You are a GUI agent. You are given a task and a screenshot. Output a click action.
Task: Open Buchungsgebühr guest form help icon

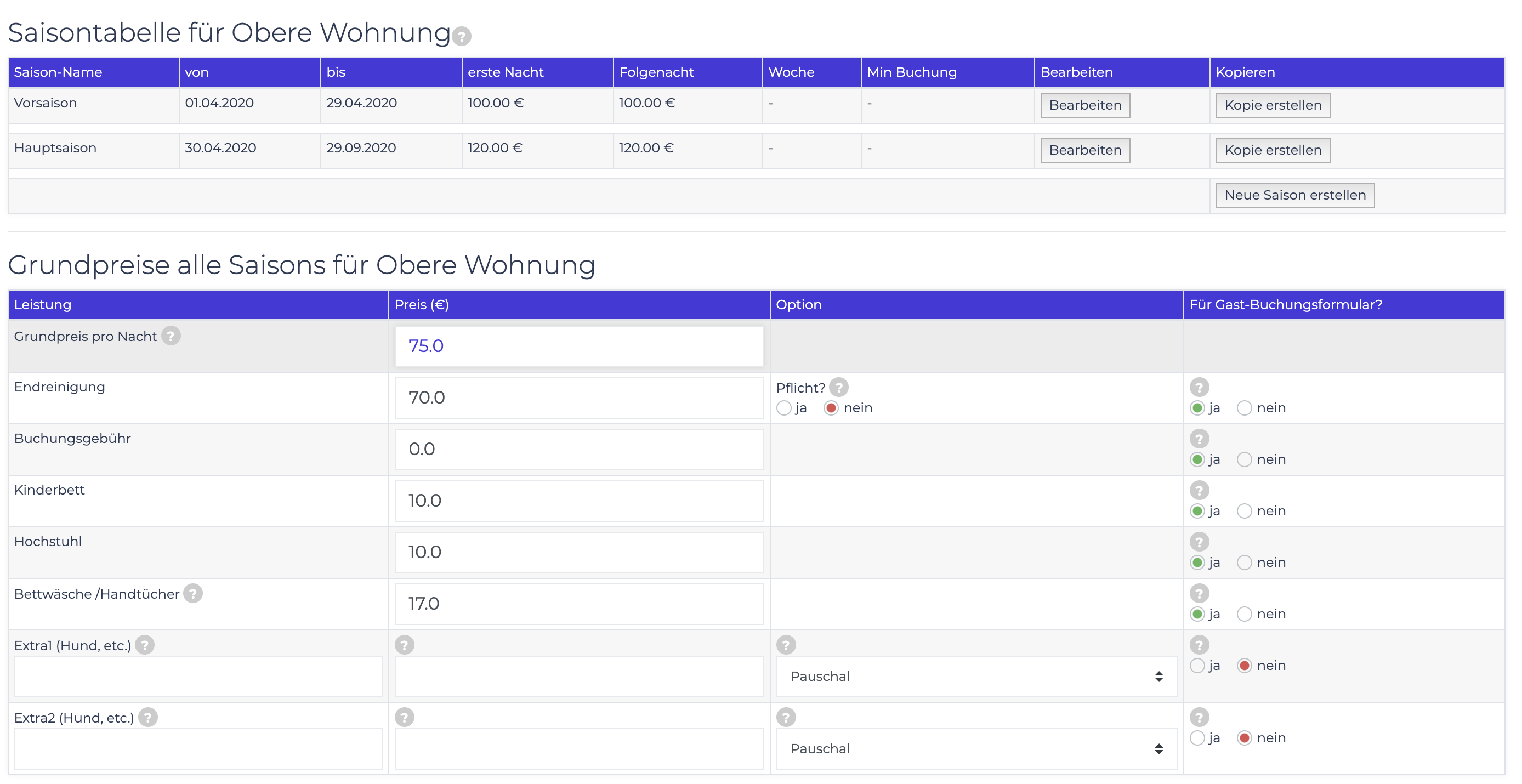tap(1199, 439)
